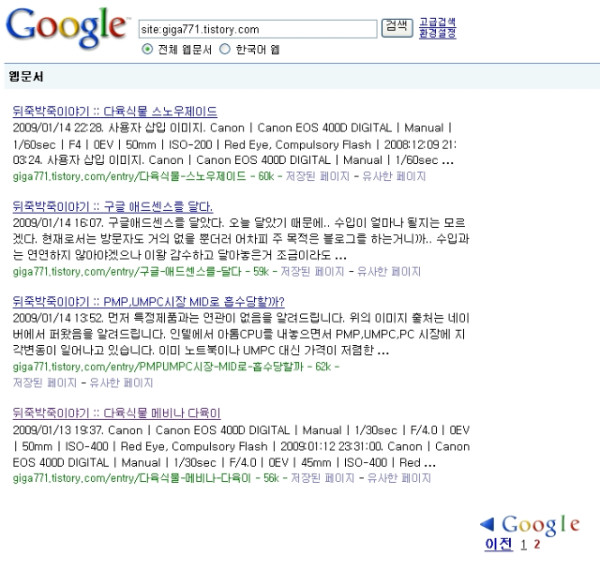Image resolution: width=600 pixels, height=570 pixels.
Task: Click the green URL giga771.tistory.com/entry/구글-애드센스를-달다
Action: (x=127, y=272)
